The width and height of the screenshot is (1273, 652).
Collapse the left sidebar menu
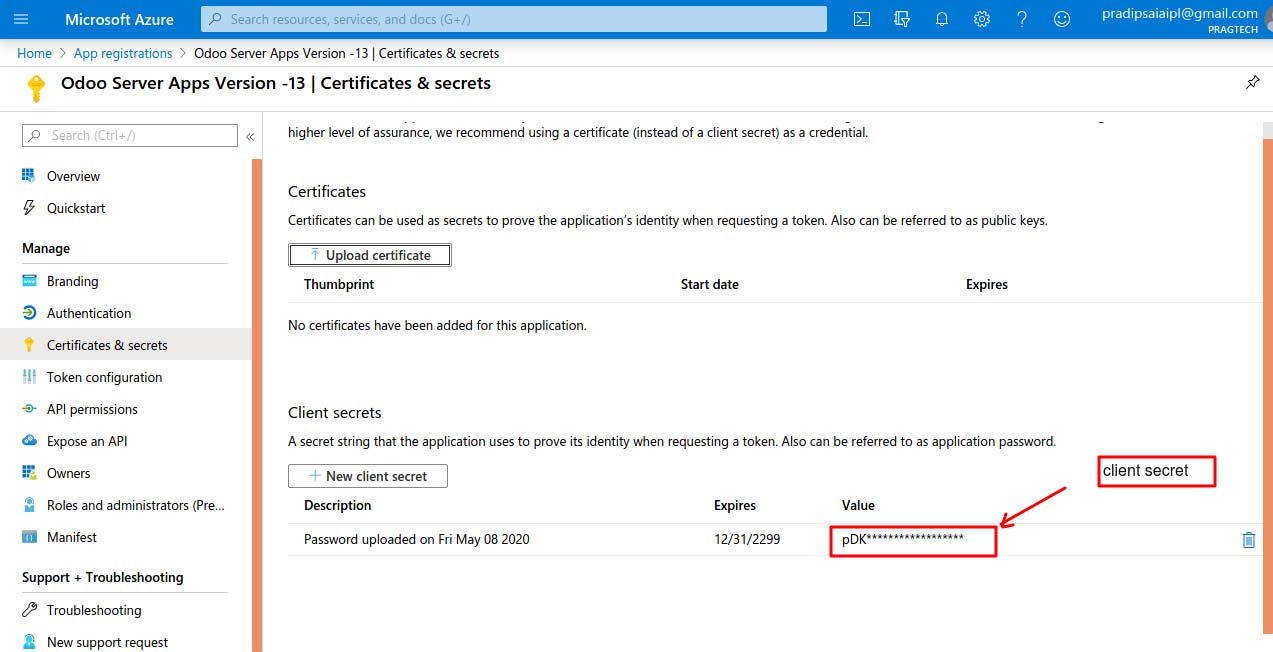click(x=250, y=136)
